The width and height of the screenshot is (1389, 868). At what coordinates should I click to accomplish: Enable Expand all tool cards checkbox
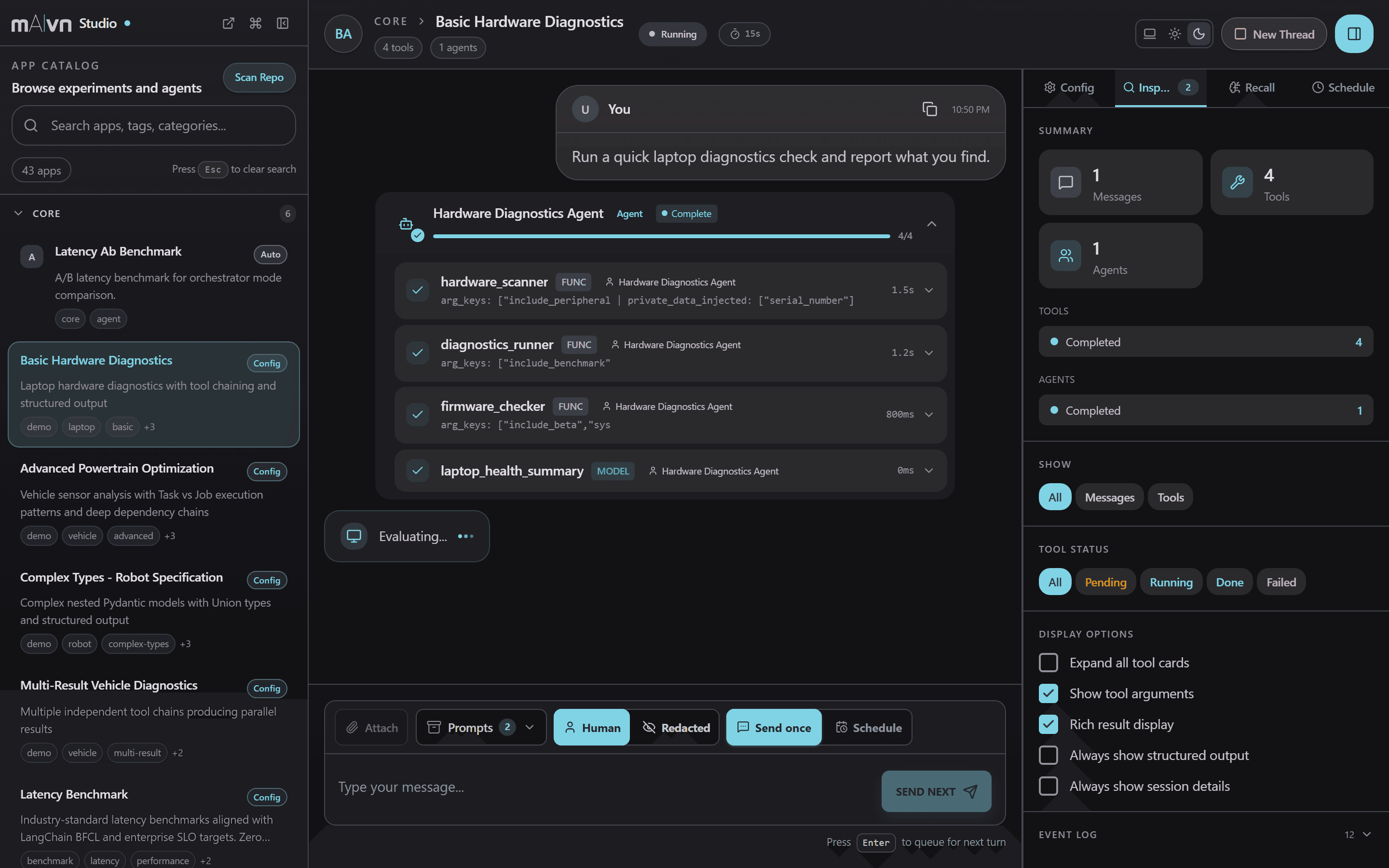[1048, 663]
